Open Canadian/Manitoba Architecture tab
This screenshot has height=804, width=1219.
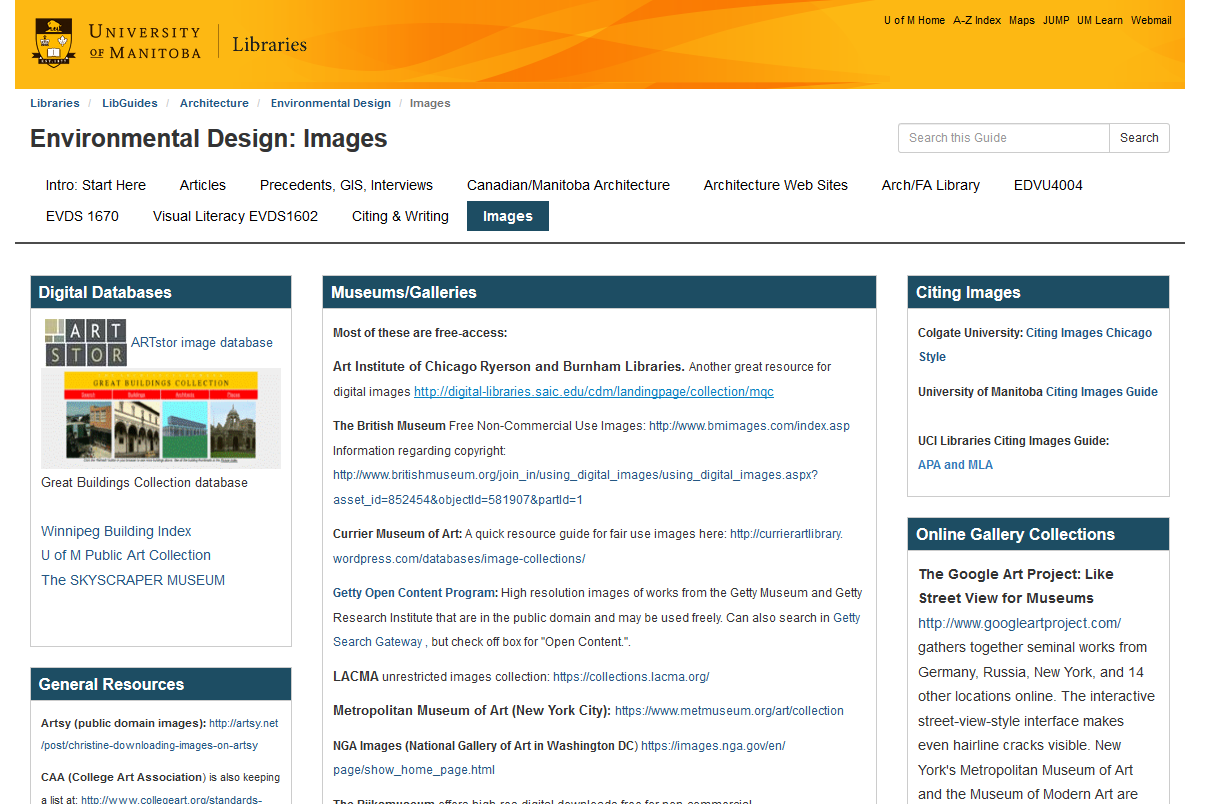click(x=568, y=185)
